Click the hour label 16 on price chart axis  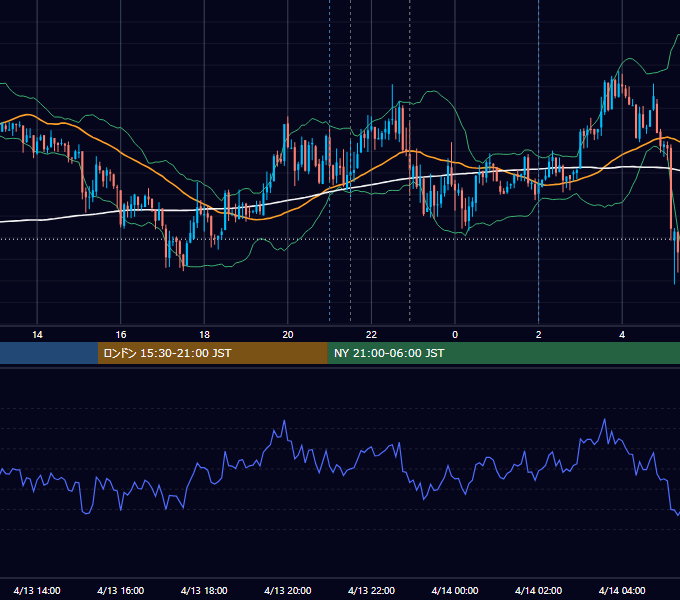coord(121,335)
